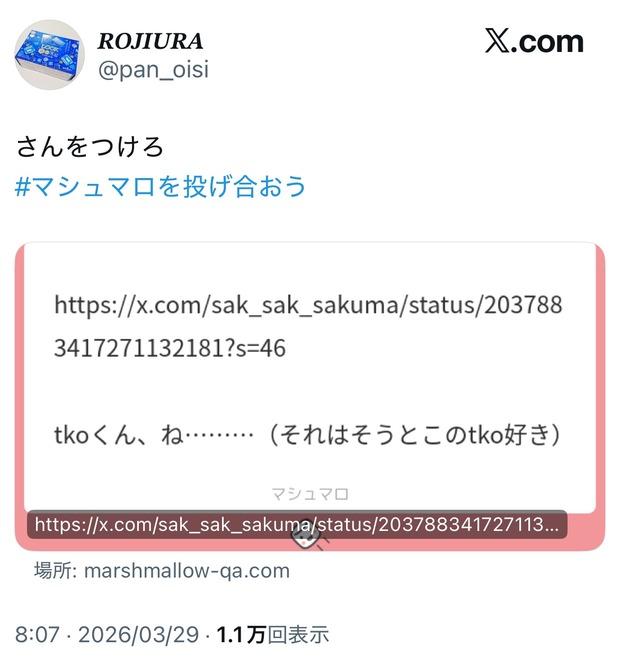Click the 8:07 timestamp
The width and height of the screenshot is (620, 665).
point(37,635)
